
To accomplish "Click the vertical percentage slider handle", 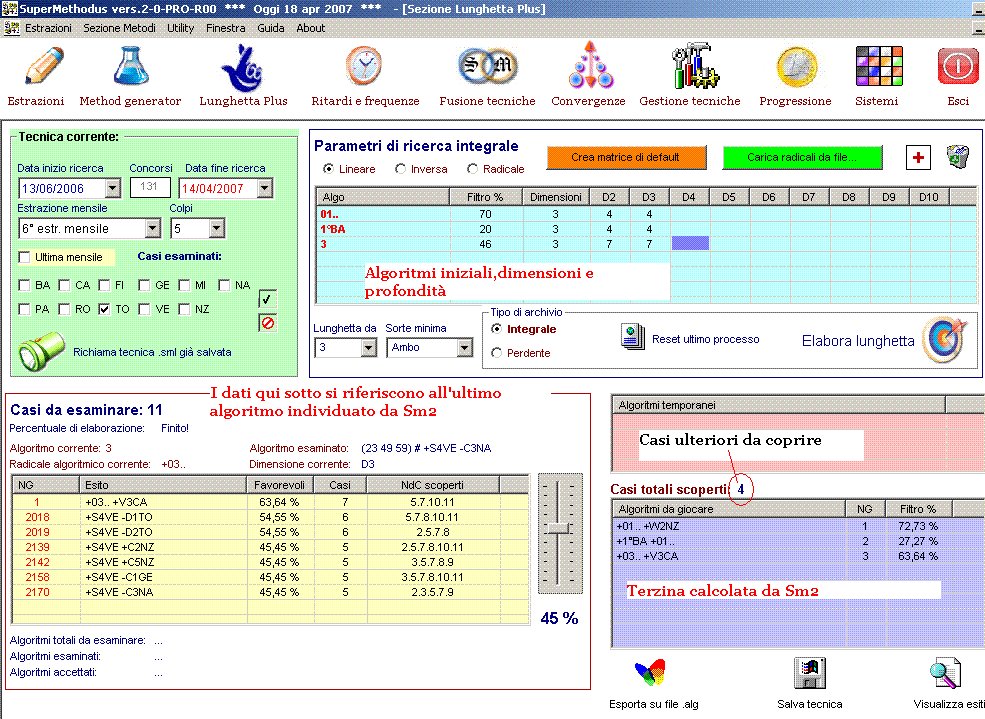I will [x=558, y=529].
